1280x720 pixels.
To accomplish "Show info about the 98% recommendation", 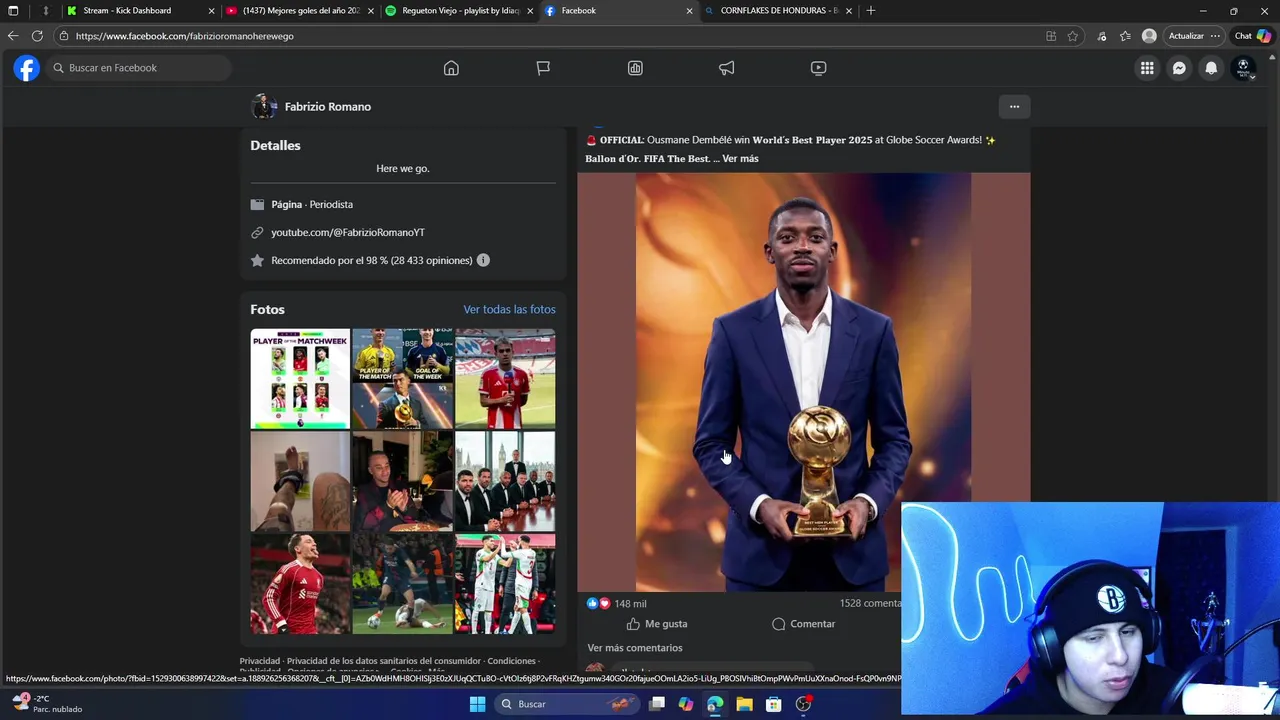I will tap(483, 261).
